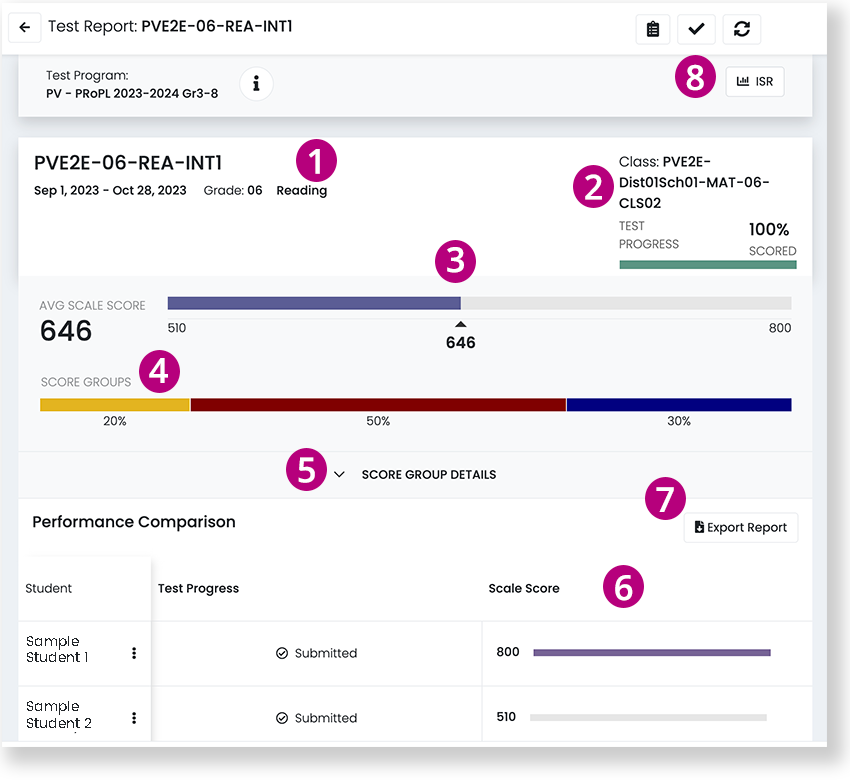This screenshot has width=850, height=781.
Task: Sort by the Scale Score column header
Action: point(524,588)
